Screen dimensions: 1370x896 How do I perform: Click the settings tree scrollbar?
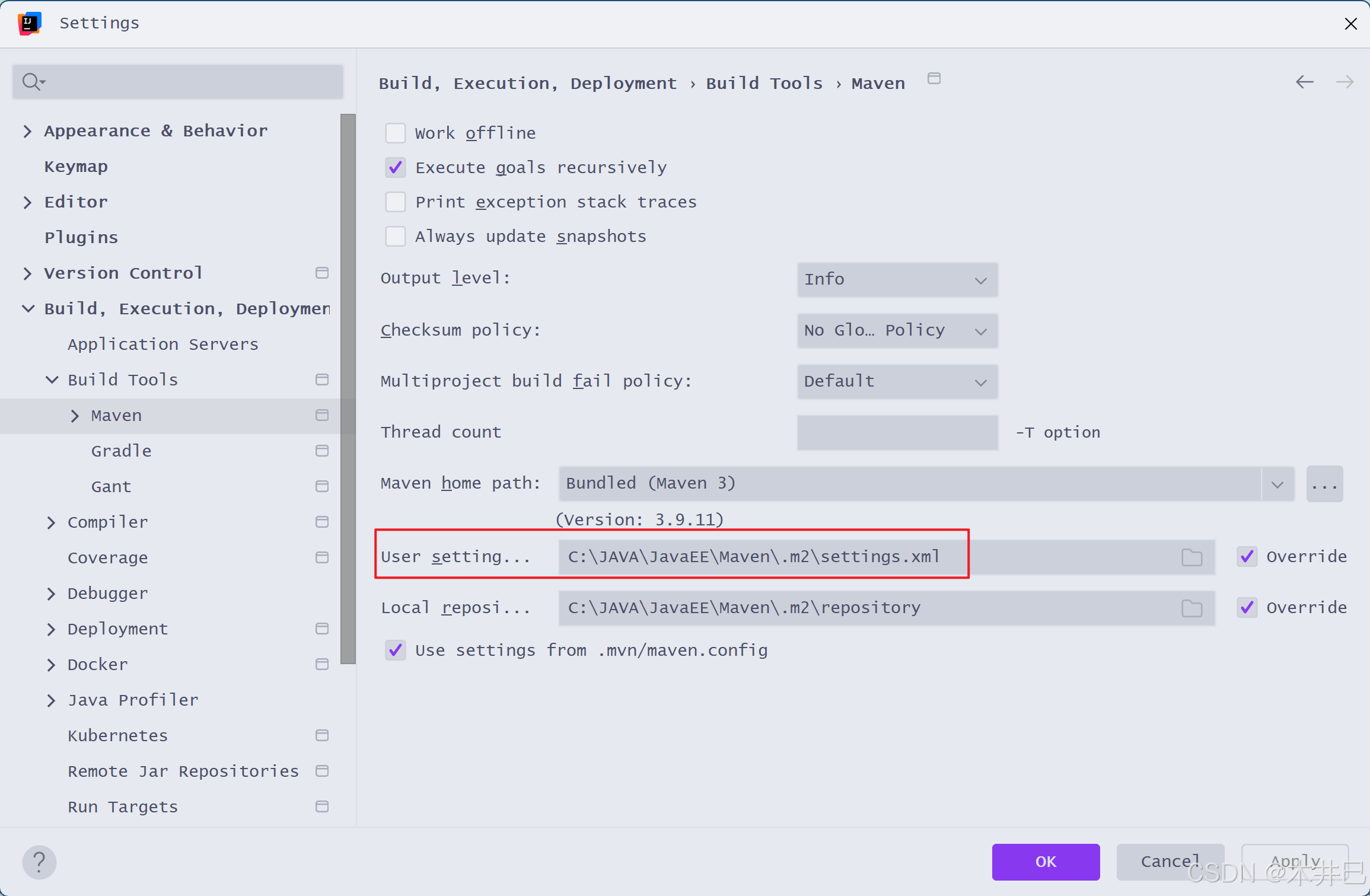(348, 388)
